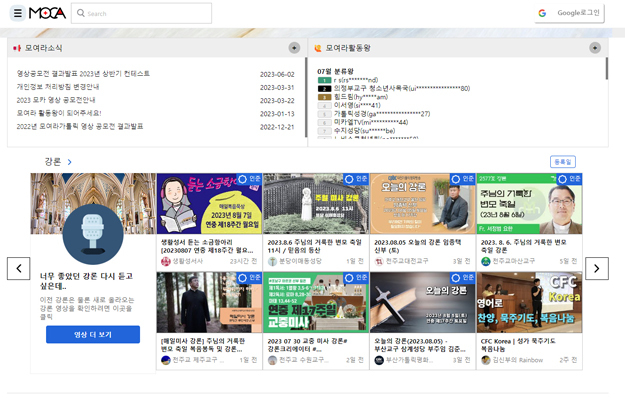The image size is (625, 398).
Task: Select rank 2 의정부교구 청소년사목국 entry
Action: coord(394,88)
